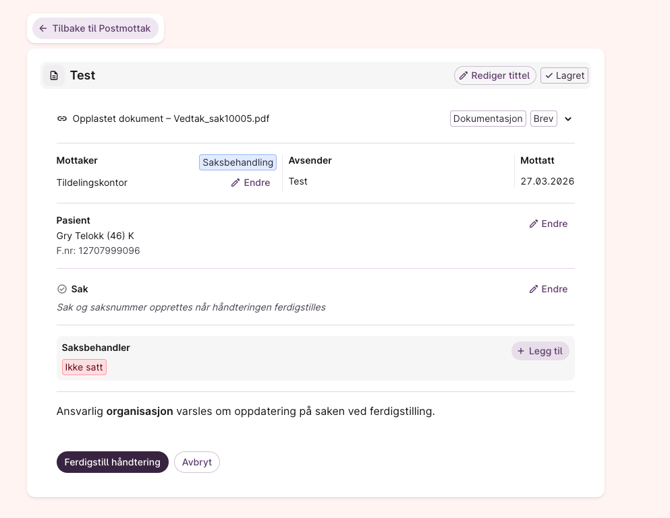Click the document icon beside the Test title
This screenshot has height=518, width=670.
(54, 76)
